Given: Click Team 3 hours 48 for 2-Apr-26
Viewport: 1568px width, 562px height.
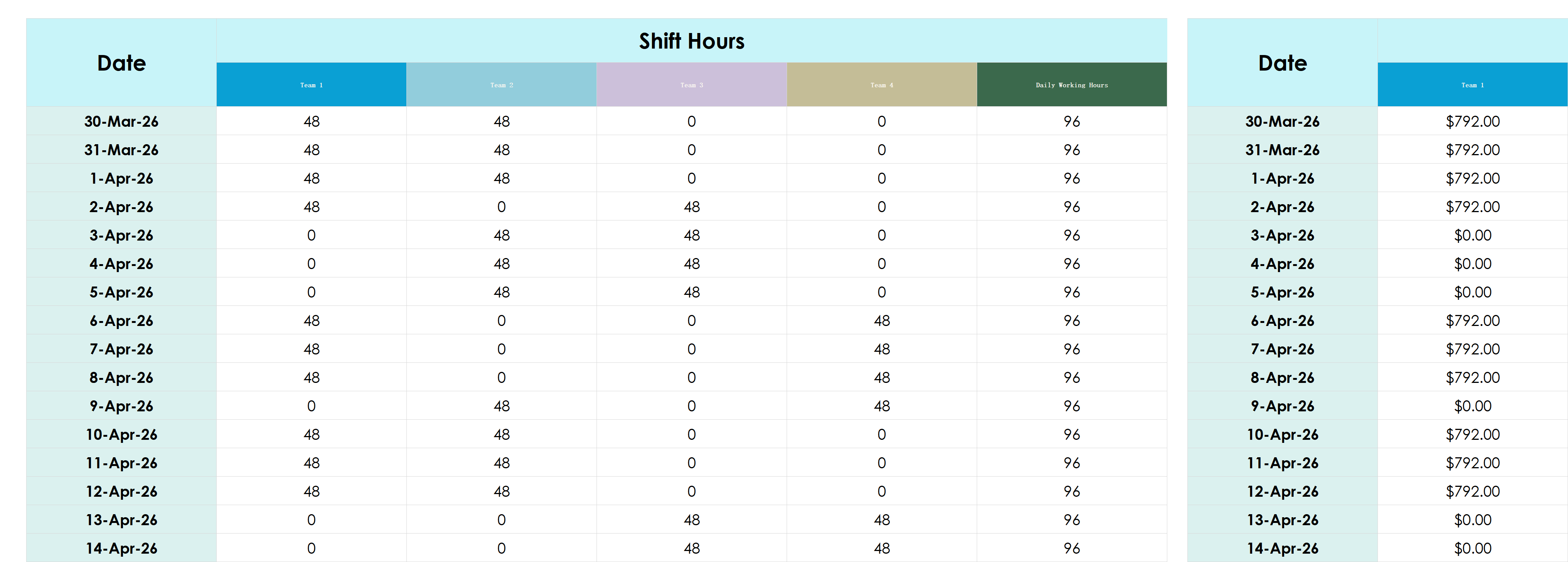Looking at the screenshot, I should [x=691, y=207].
